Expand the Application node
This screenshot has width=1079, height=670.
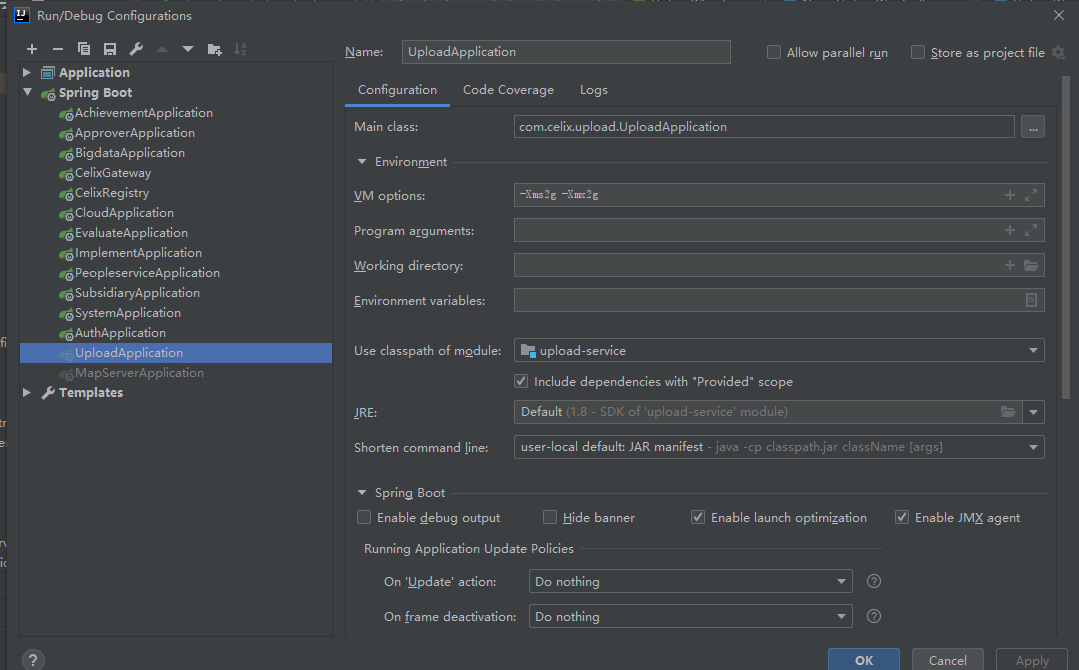[x=27, y=72]
